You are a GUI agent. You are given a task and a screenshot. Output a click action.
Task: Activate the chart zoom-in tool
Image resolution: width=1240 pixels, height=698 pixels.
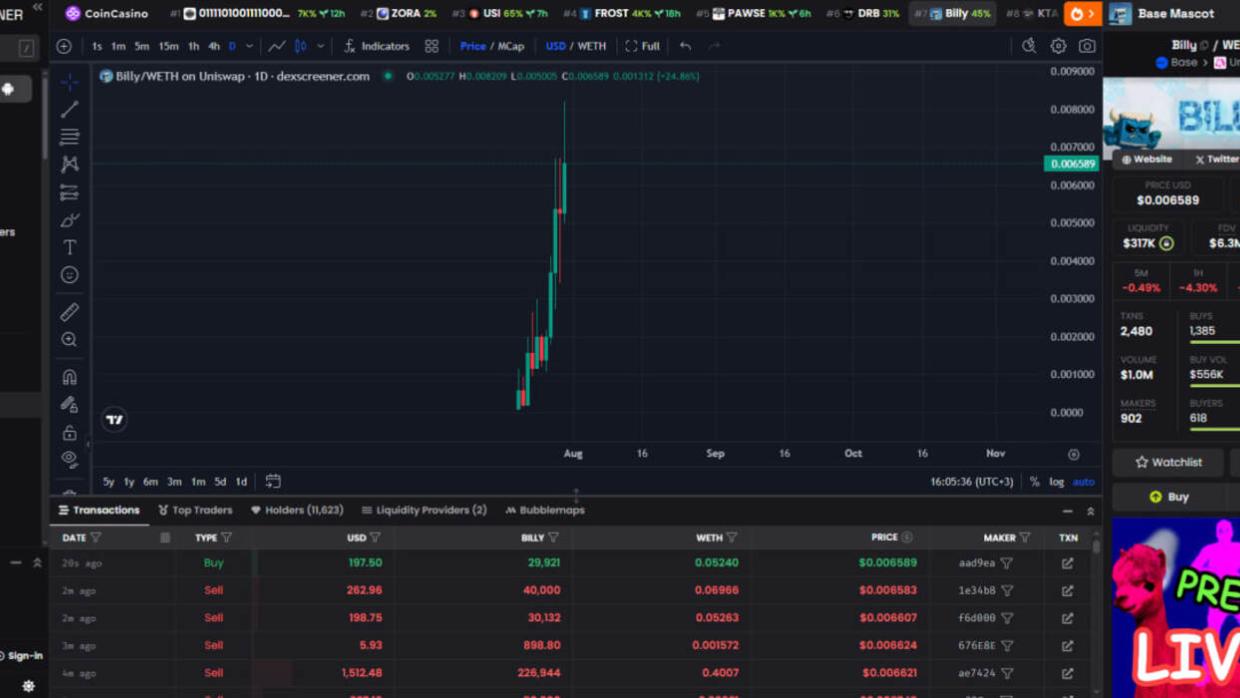pyautogui.click(x=69, y=340)
